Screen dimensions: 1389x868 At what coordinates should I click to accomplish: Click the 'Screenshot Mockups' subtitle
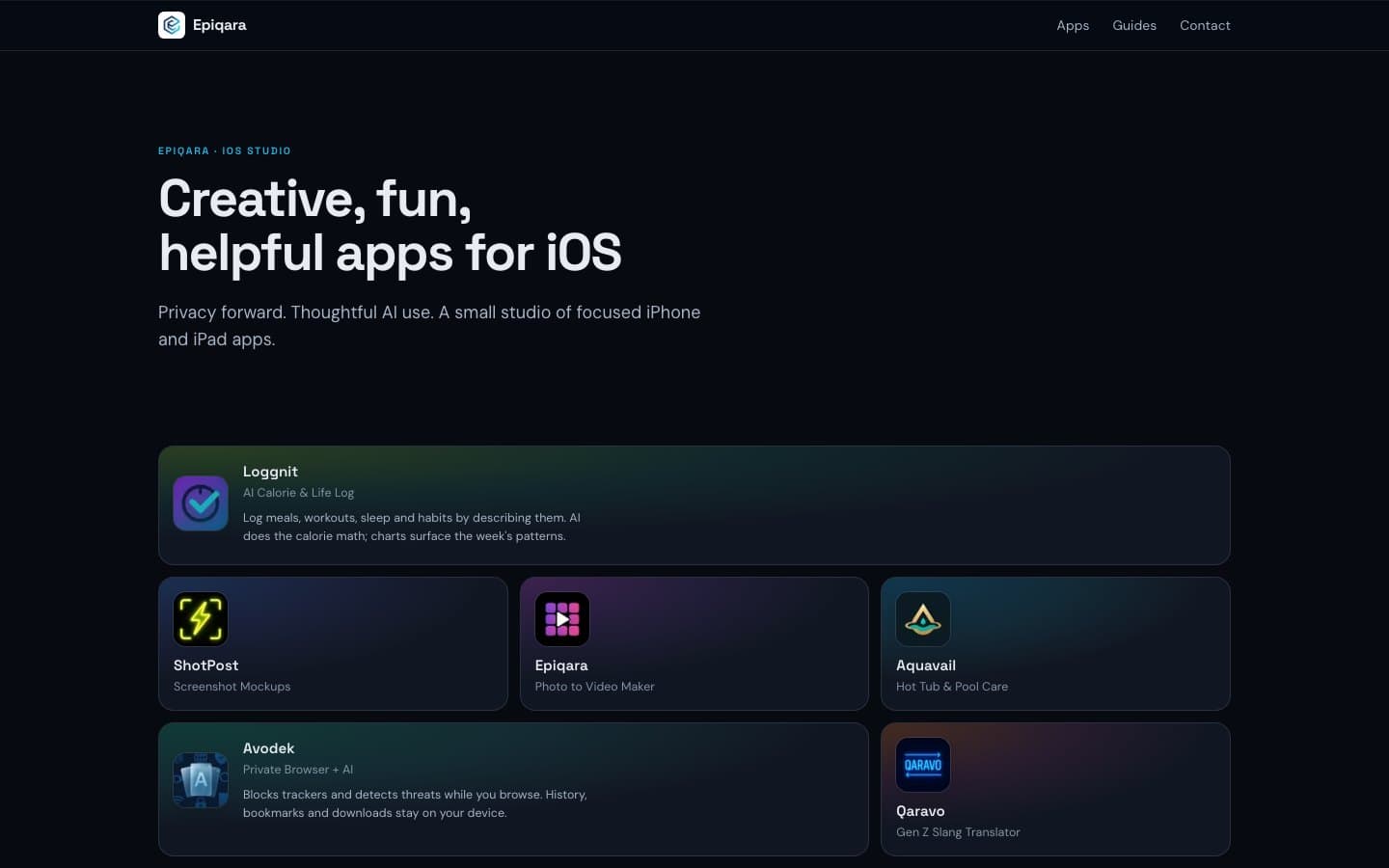(x=231, y=687)
